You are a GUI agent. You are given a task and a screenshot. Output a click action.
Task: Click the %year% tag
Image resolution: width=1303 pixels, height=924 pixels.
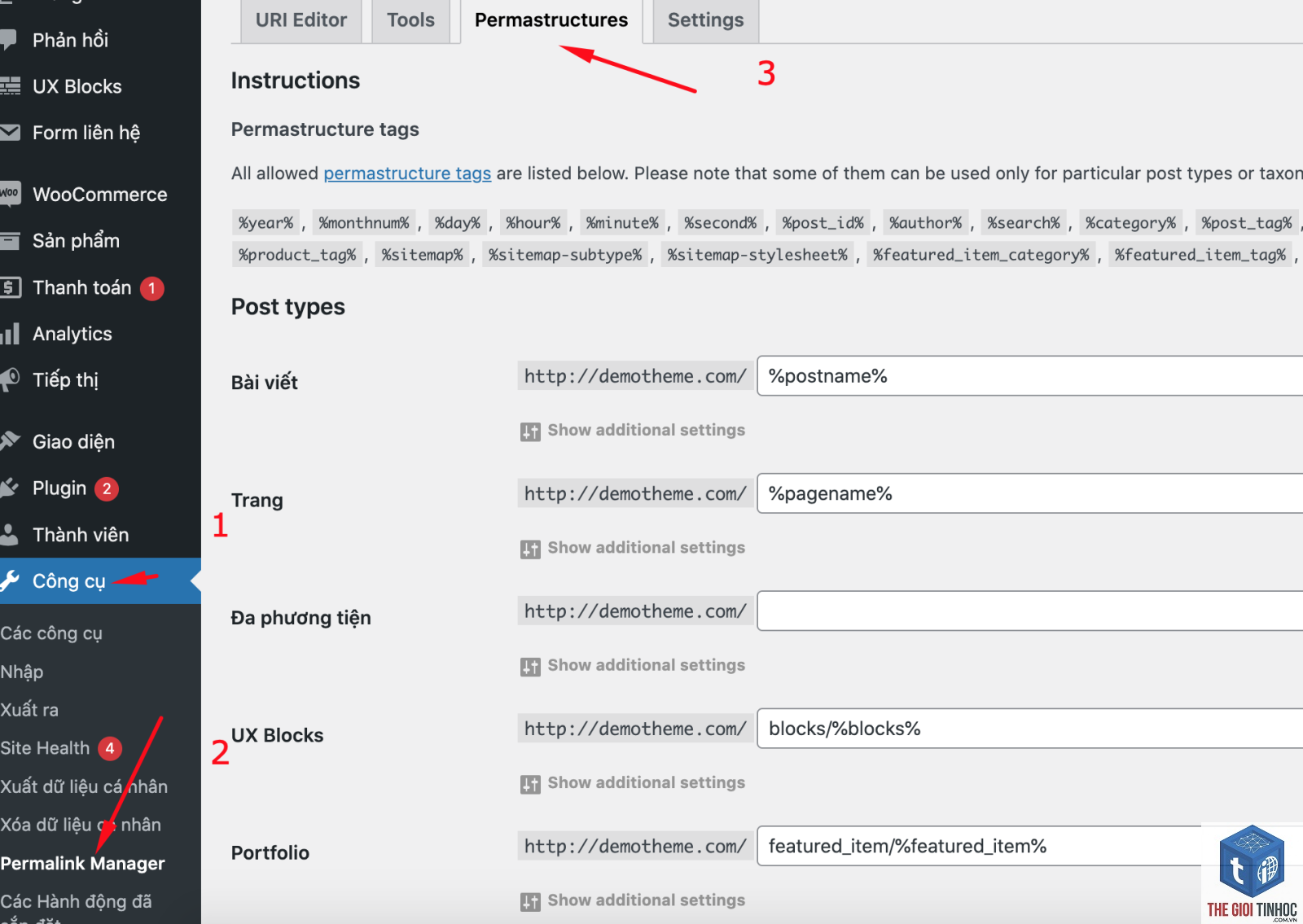pos(265,222)
